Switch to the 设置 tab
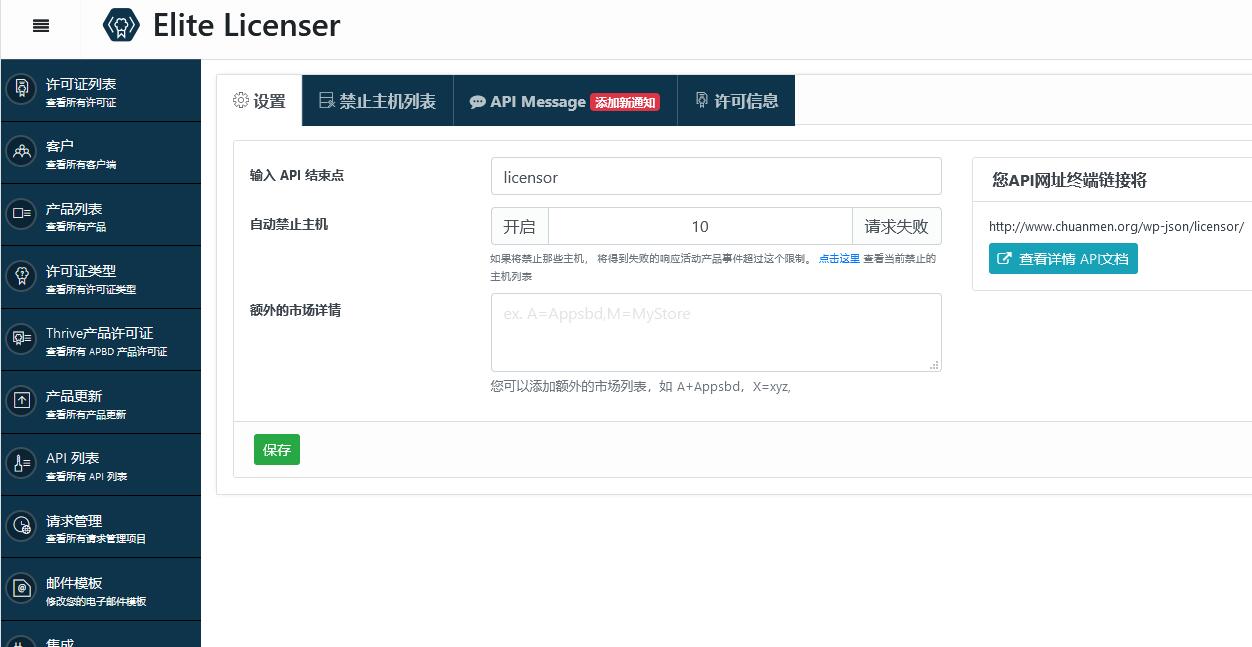Screen dimensions: 1252x647 click(260, 100)
